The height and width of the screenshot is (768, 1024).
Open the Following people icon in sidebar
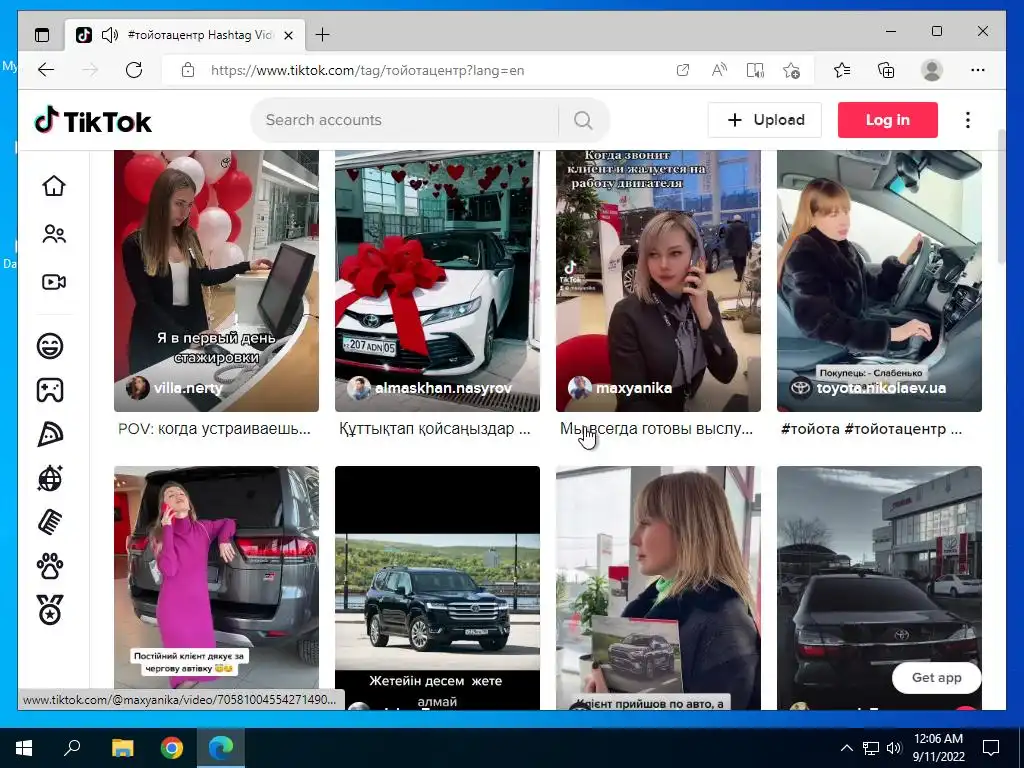[54, 234]
